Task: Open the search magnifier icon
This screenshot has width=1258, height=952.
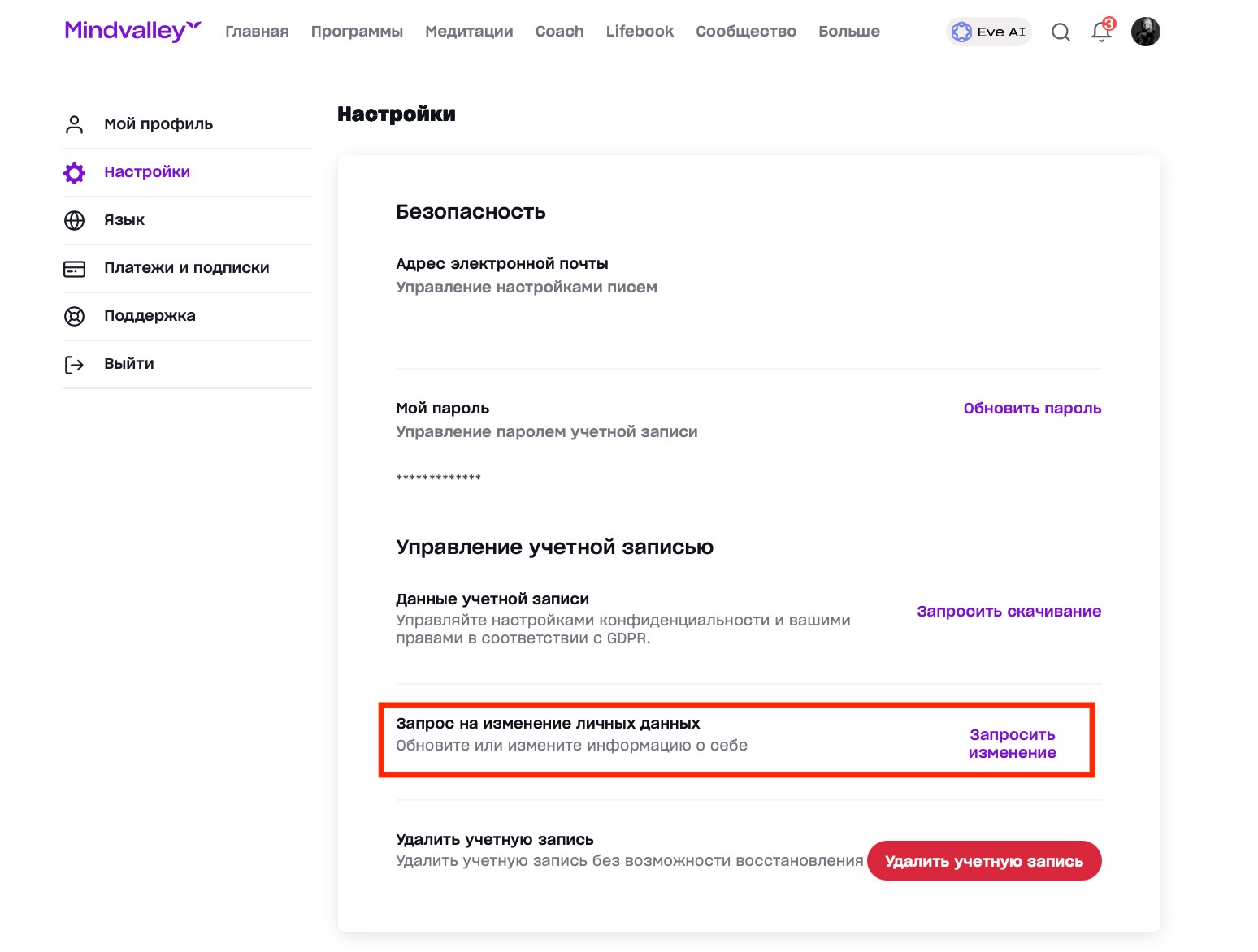Action: [1061, 32]
